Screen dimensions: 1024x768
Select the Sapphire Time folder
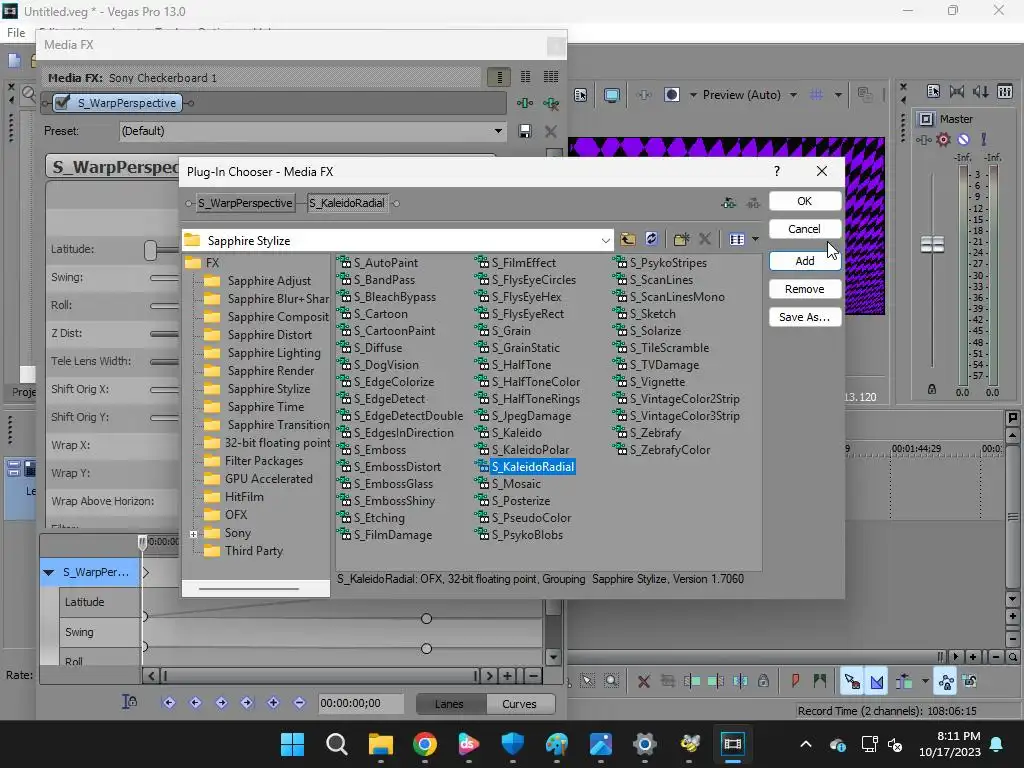click(x=266, y=407)
